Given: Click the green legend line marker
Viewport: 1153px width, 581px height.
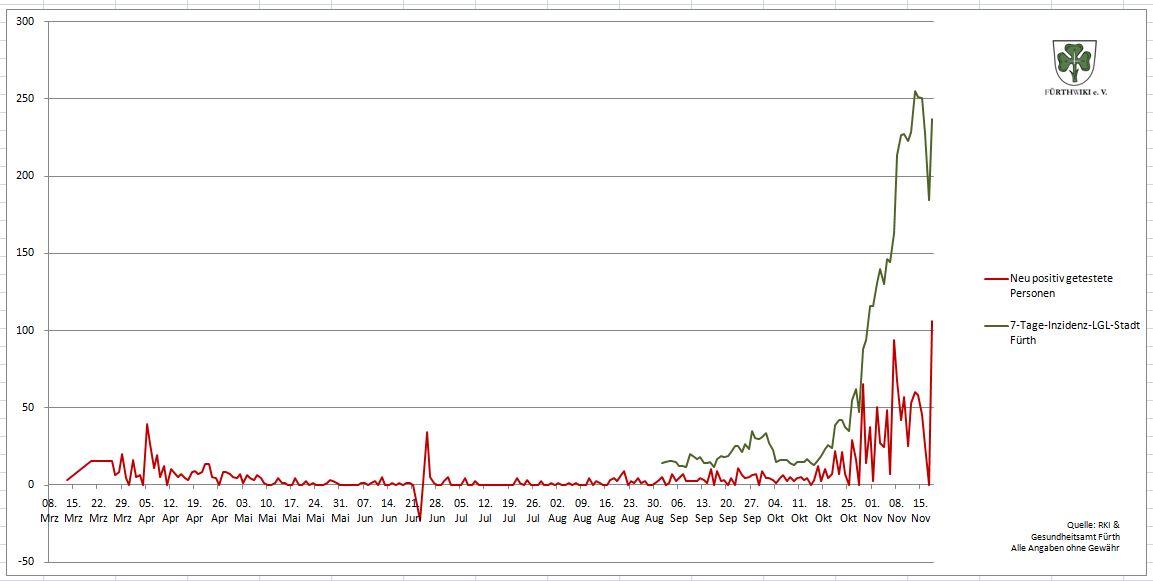Looking at the screenshot, I should click(995, 326).
